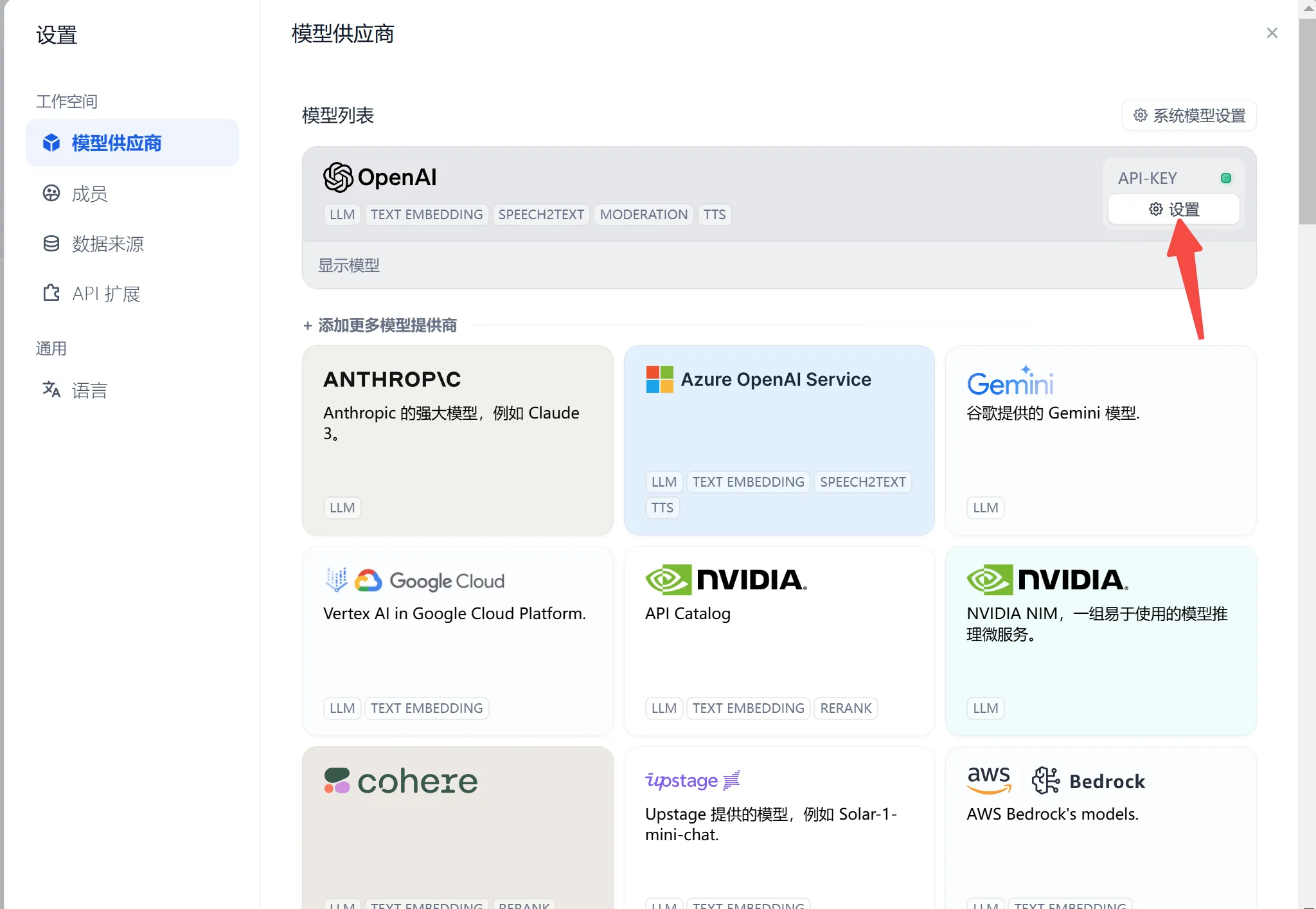Click the RERANK tag on NVIDIA API Catalog
1316x909 pixels.
point(846,708)
